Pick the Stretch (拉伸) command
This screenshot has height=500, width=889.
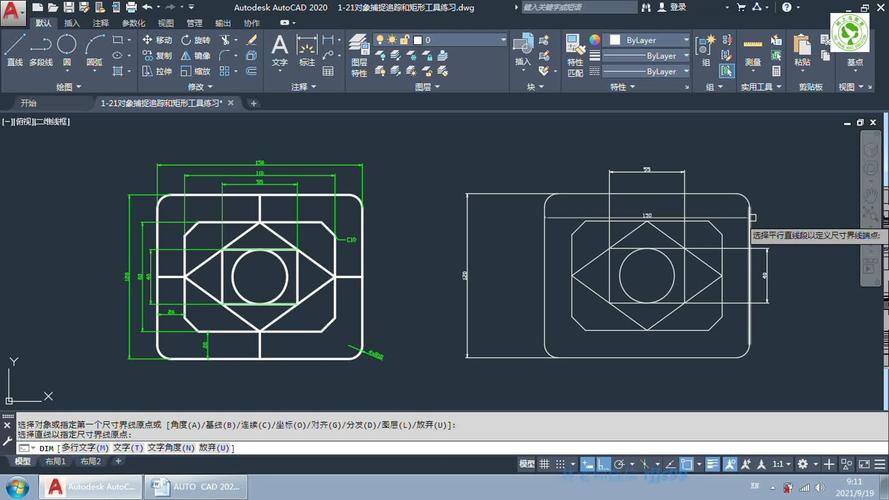pos(157,71)
